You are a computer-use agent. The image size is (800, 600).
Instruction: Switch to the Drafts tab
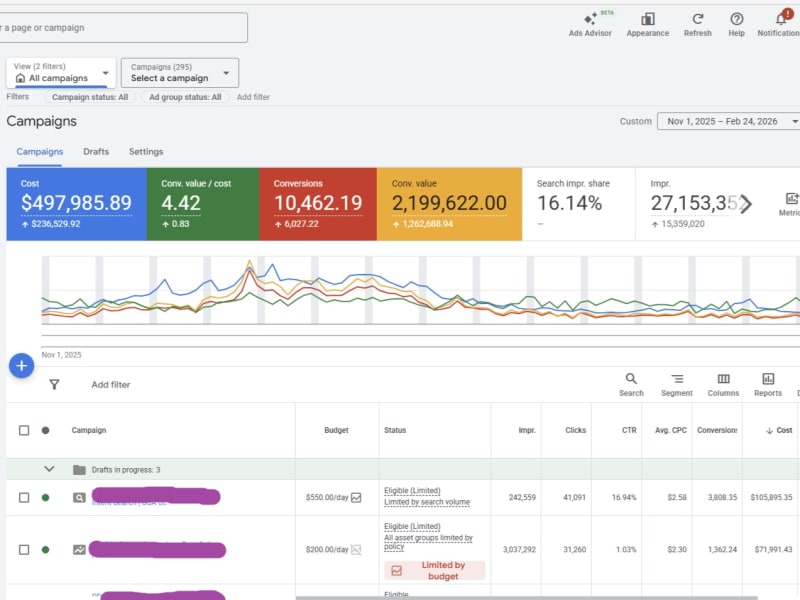96,152
